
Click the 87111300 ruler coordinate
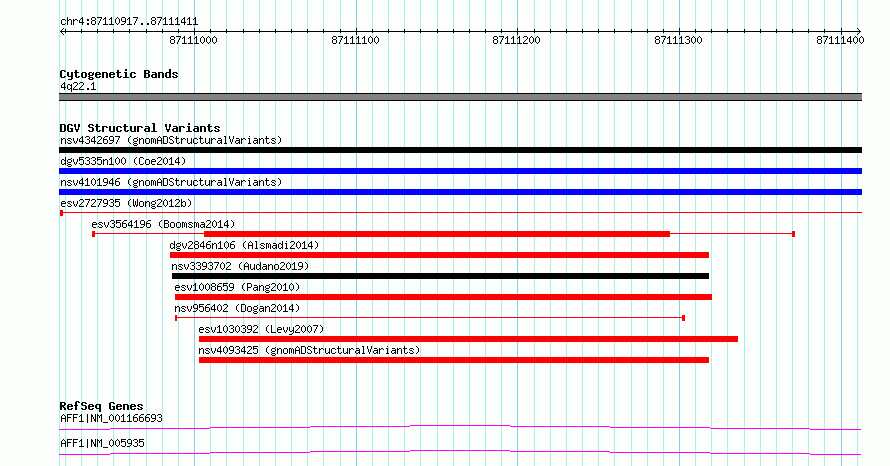[x=678, y=40]
